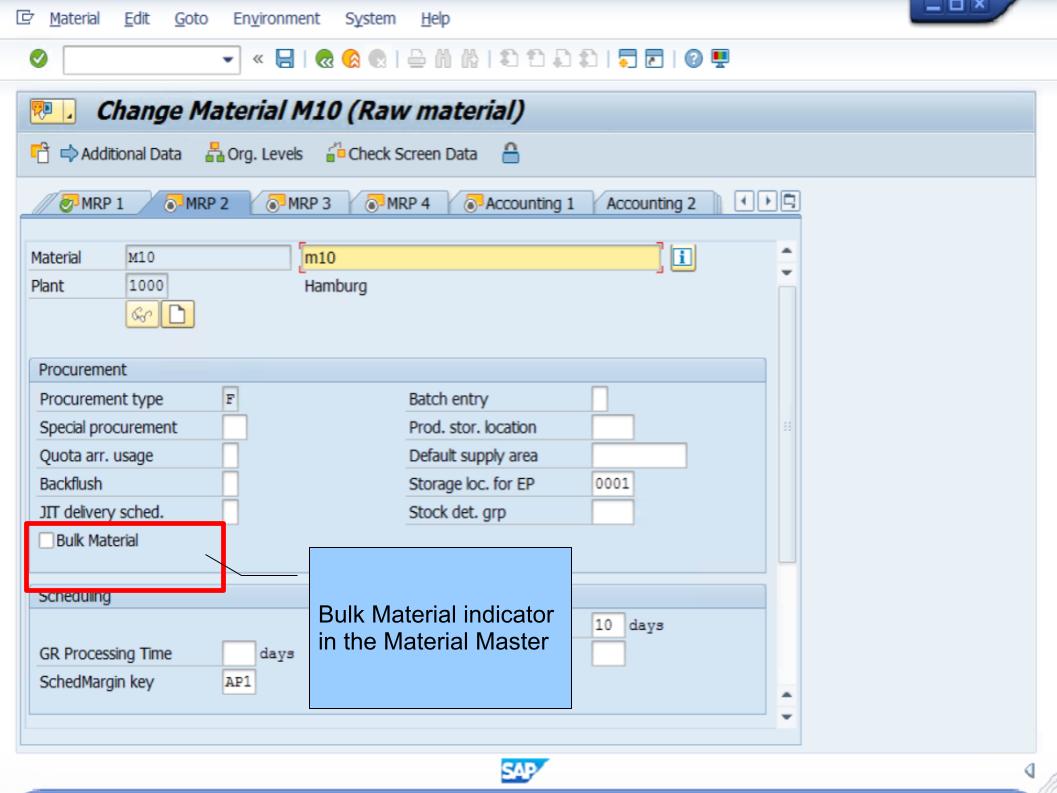The width and height of the screenshot is (1057, 793).
Task: Open the Help menu
Action: point(435,19)
